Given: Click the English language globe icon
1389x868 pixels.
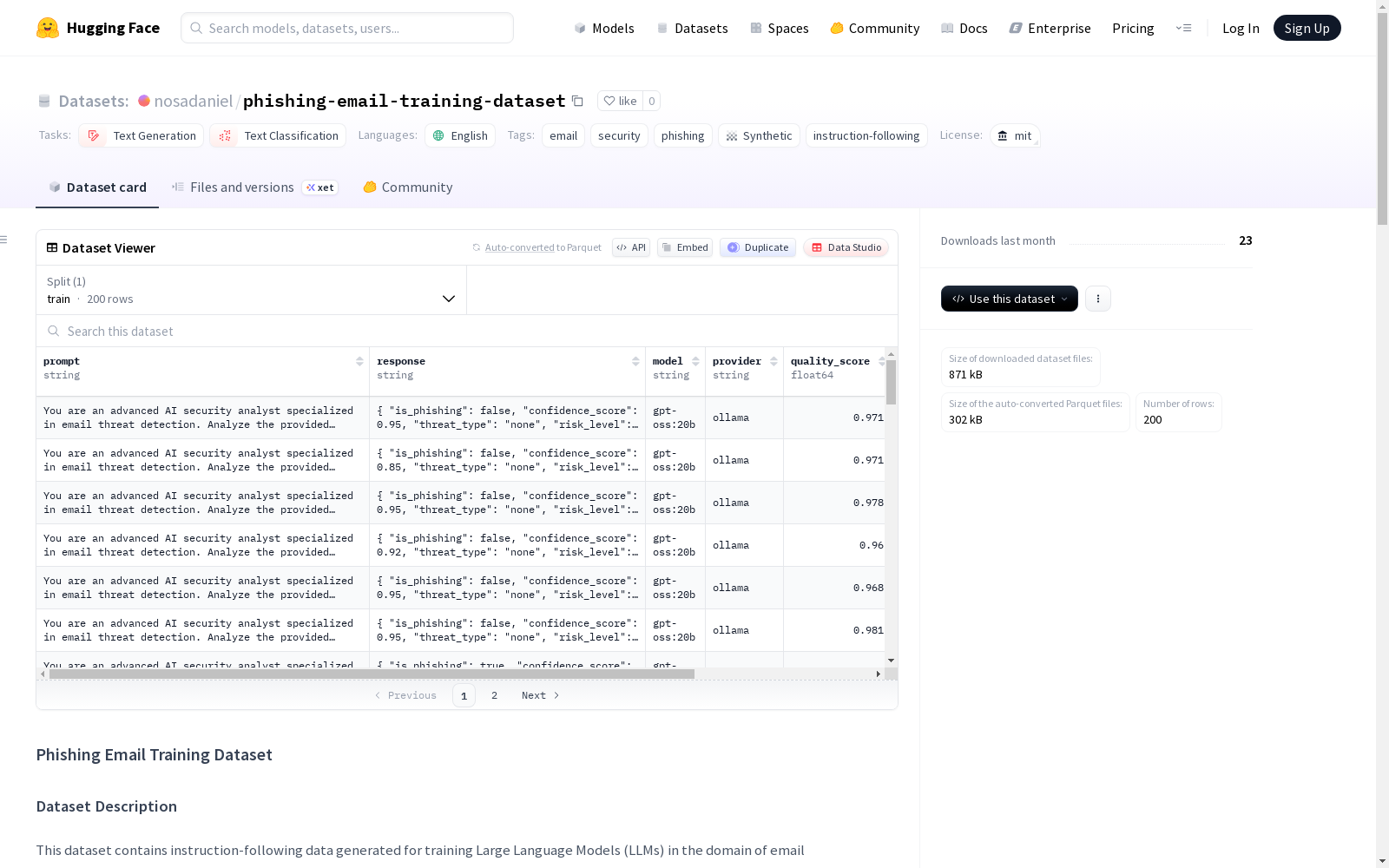Looking at the screenshot, I should pyautogui.click(x=438, y=135).
